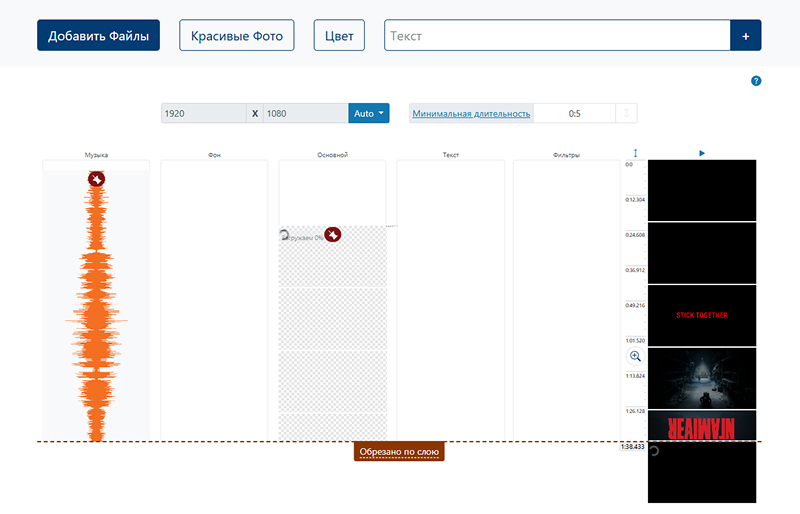Click the empty Фильтры layer column
This screenshot has width=800, height=514.
(x=566, y=300)
